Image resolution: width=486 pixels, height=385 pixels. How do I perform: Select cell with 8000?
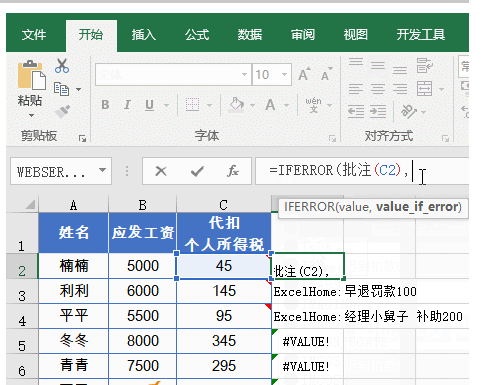[x=142, y=341]
